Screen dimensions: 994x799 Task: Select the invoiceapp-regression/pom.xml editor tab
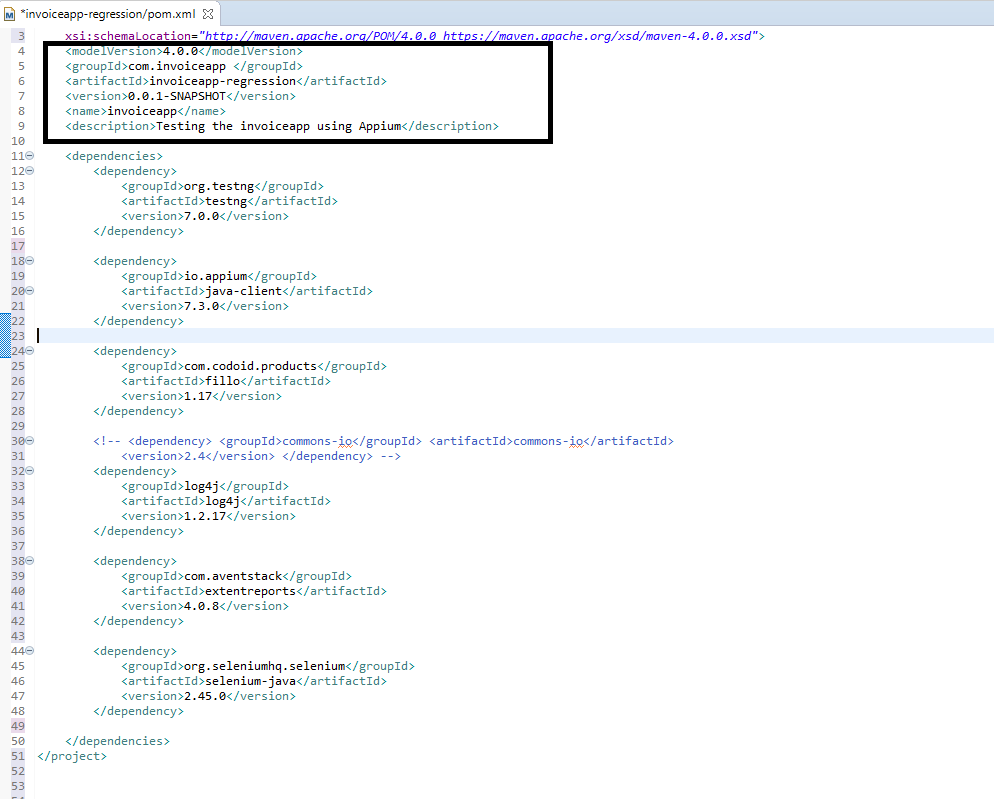tap(110, 13)
